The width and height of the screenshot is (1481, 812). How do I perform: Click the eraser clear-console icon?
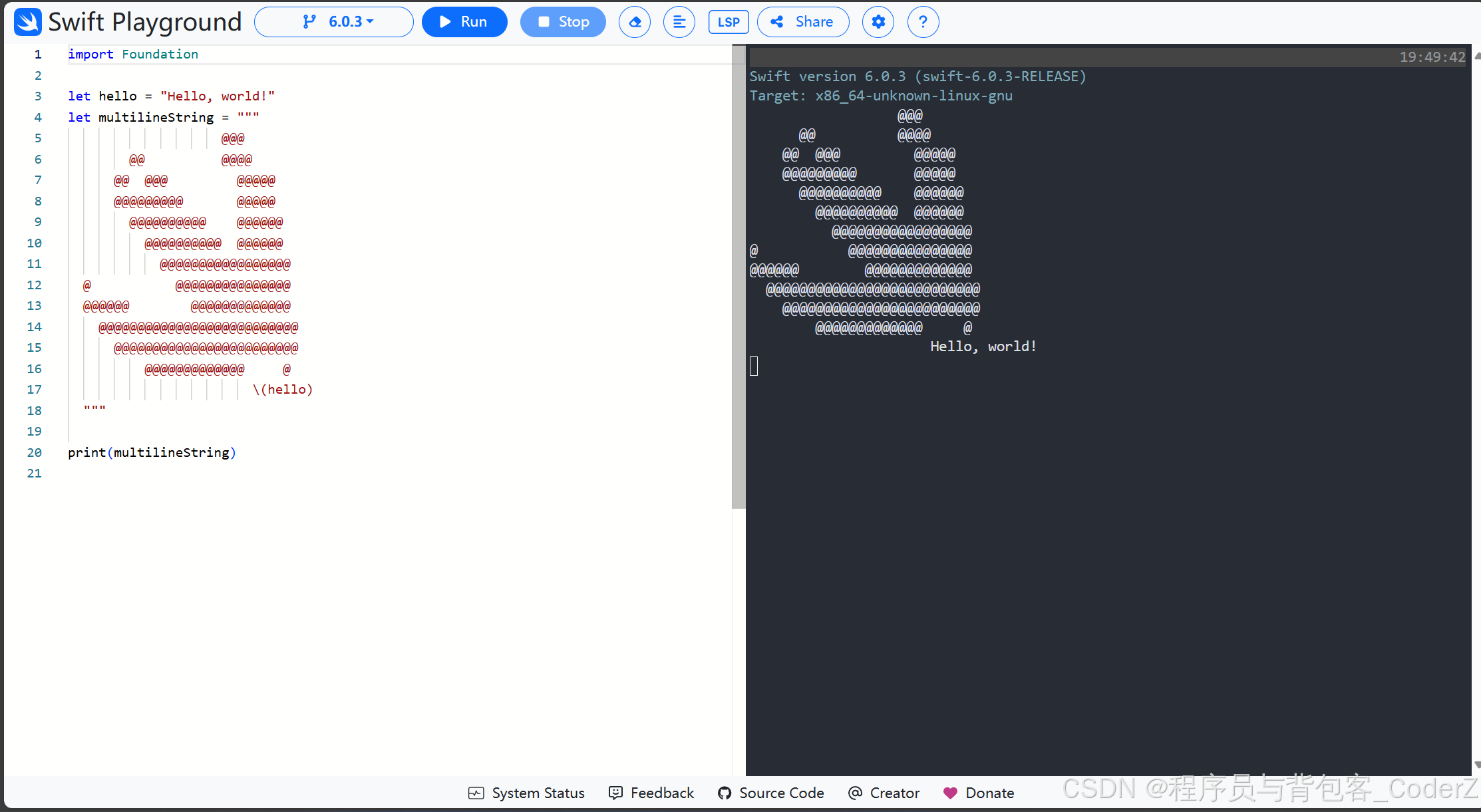click(635, 22)
